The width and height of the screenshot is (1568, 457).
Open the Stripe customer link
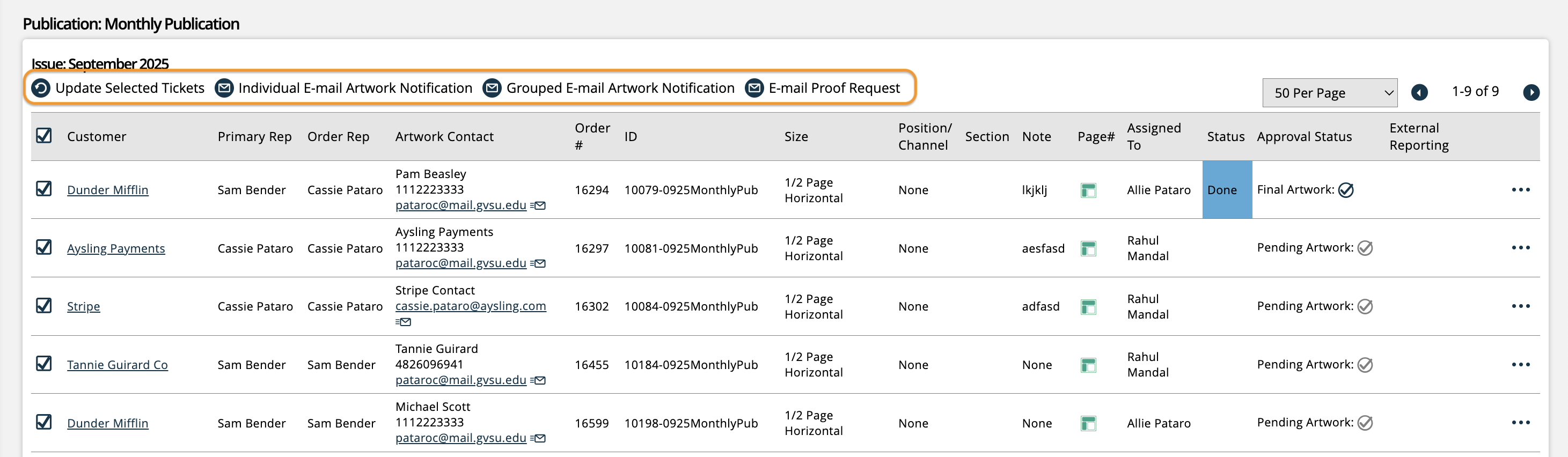tap(83, 307)
